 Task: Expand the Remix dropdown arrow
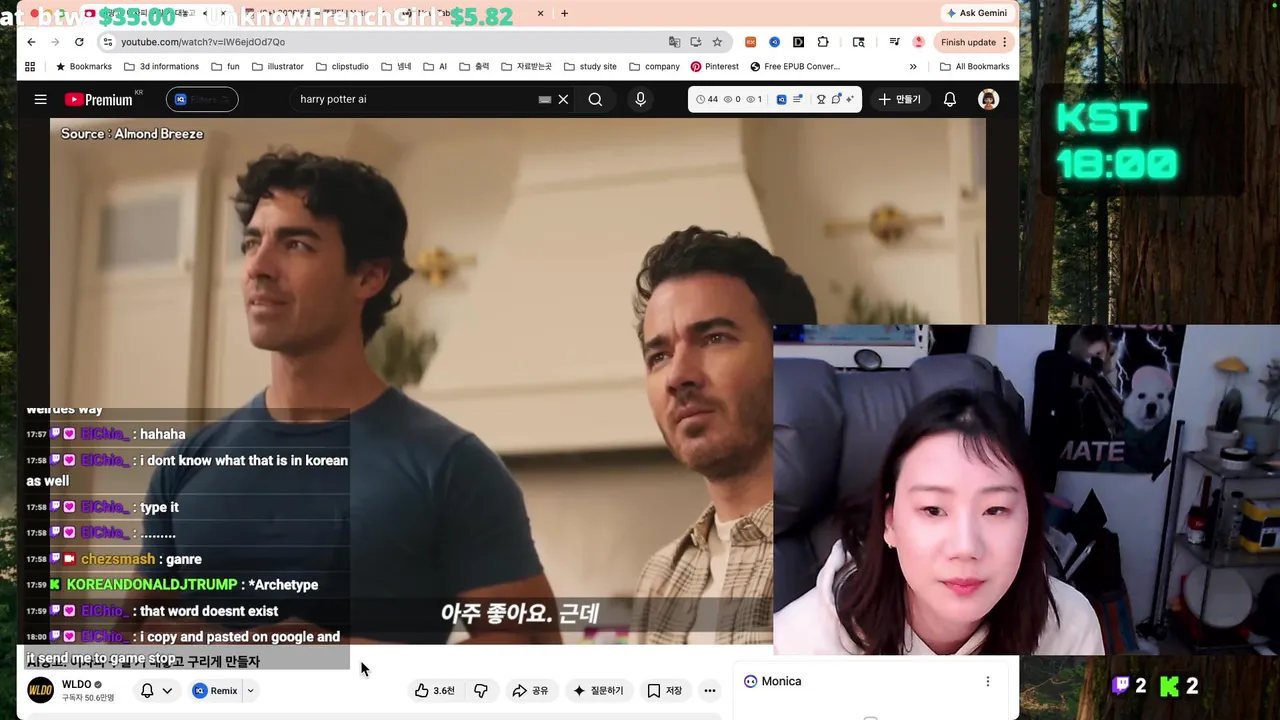click(250, 690)
